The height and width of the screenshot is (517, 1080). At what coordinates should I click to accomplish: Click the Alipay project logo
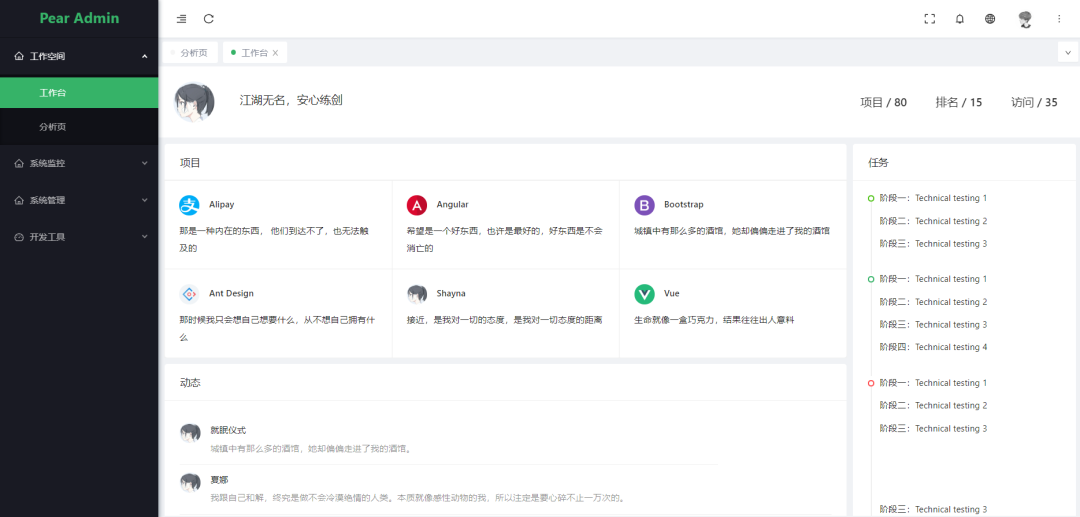[189, 205]
